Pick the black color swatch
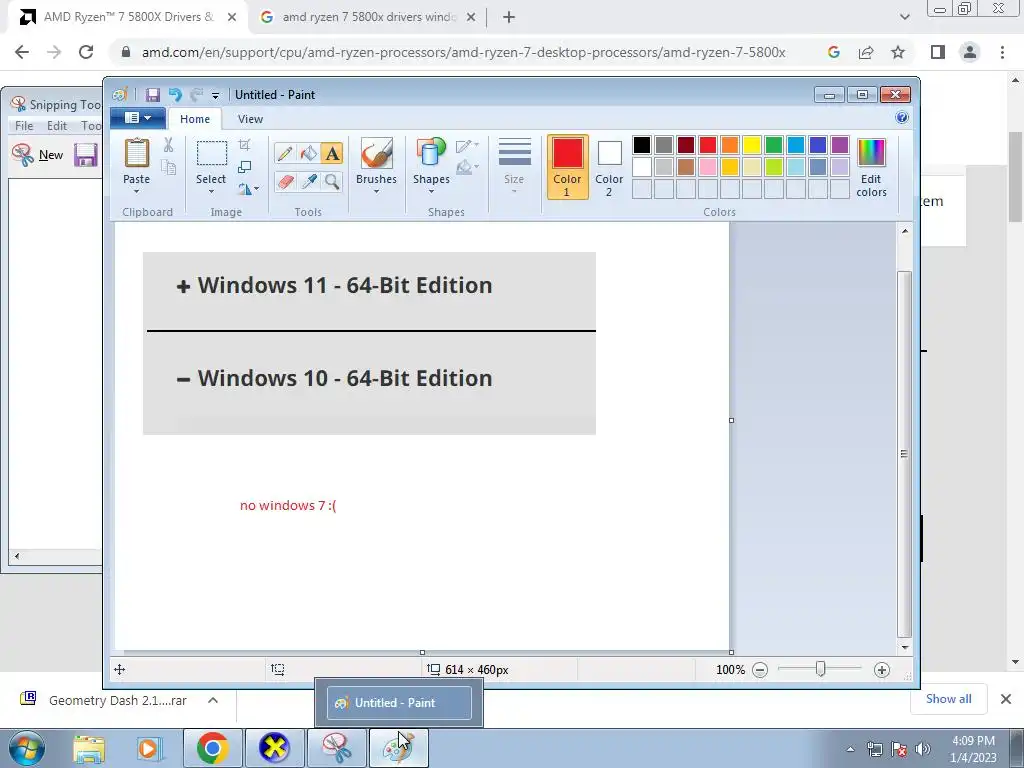 click(x=642, y=145)
